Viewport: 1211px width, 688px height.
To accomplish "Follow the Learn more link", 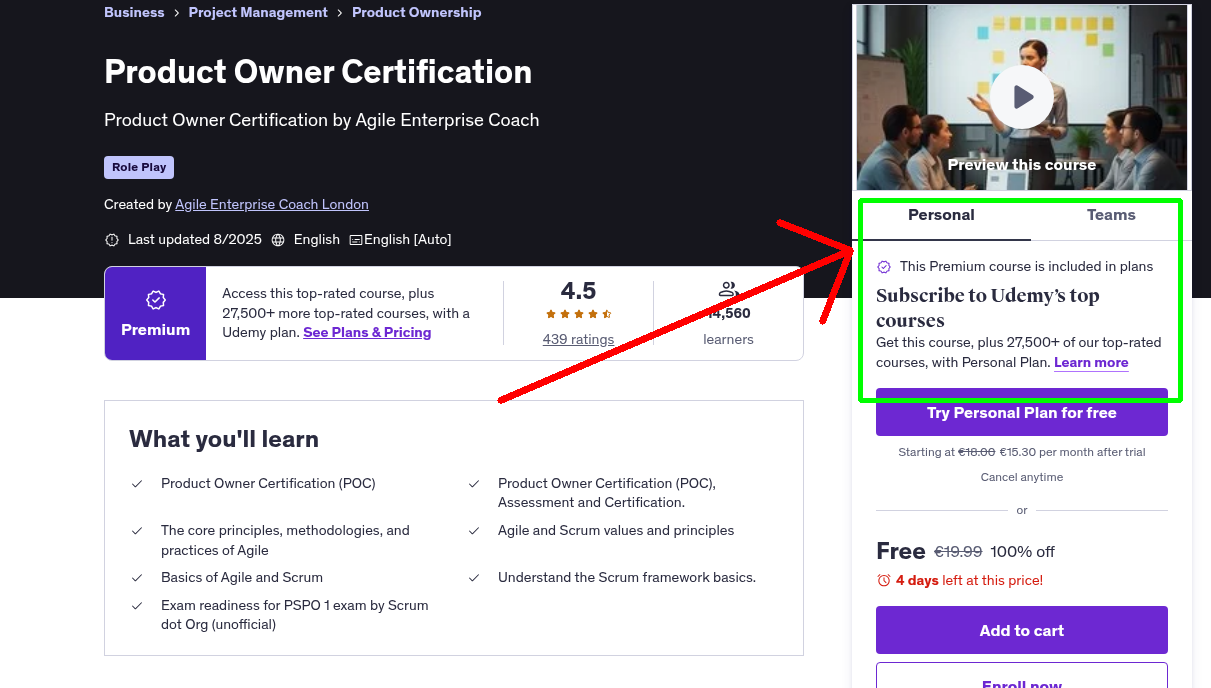I will click(1091, 362).
